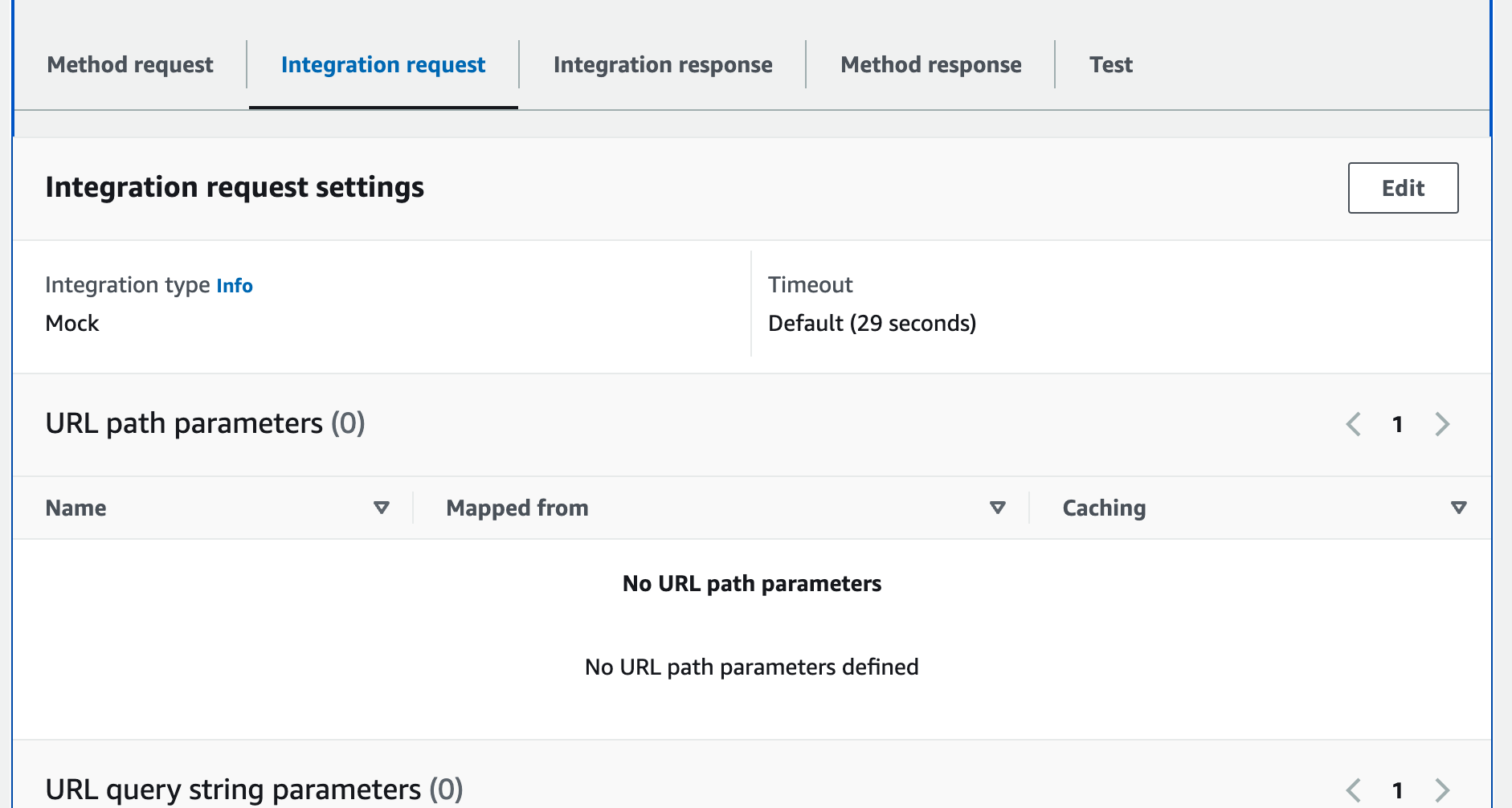The image size is (1512, 808).
Task: Click the Mapped from column header
Action: tap(517, 508)
